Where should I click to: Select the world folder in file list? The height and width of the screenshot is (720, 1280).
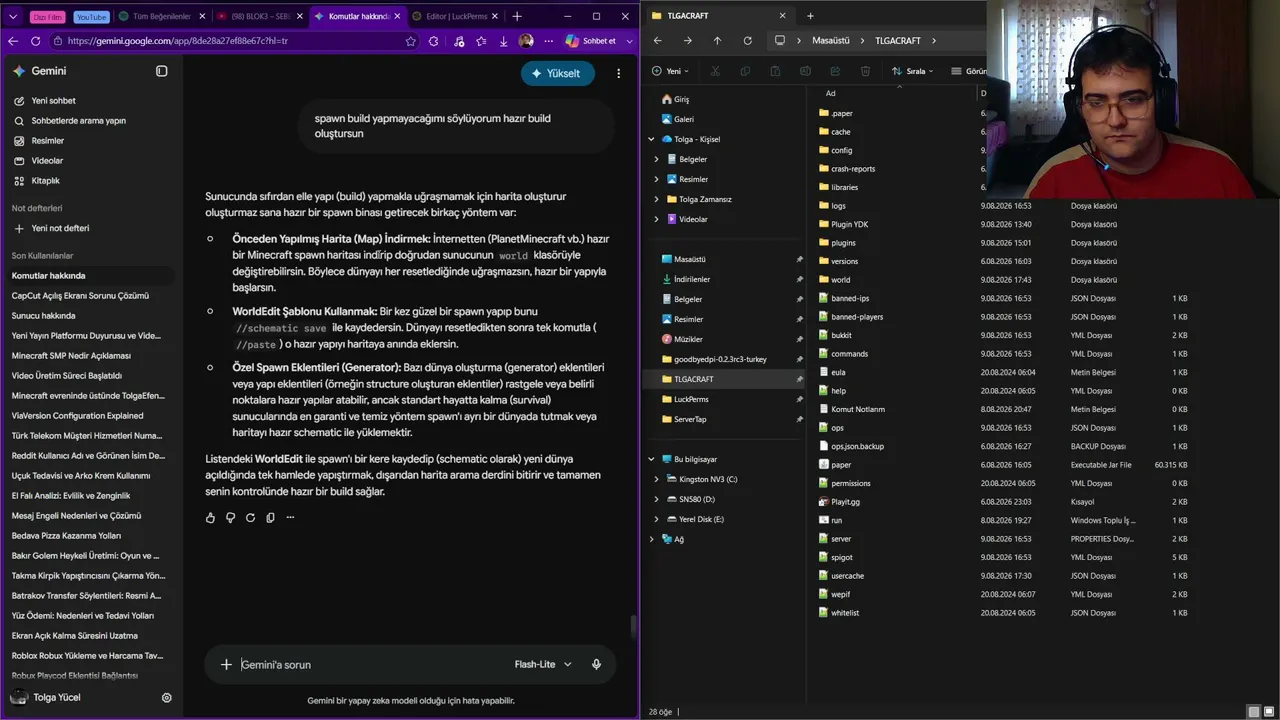click(840, 280)
